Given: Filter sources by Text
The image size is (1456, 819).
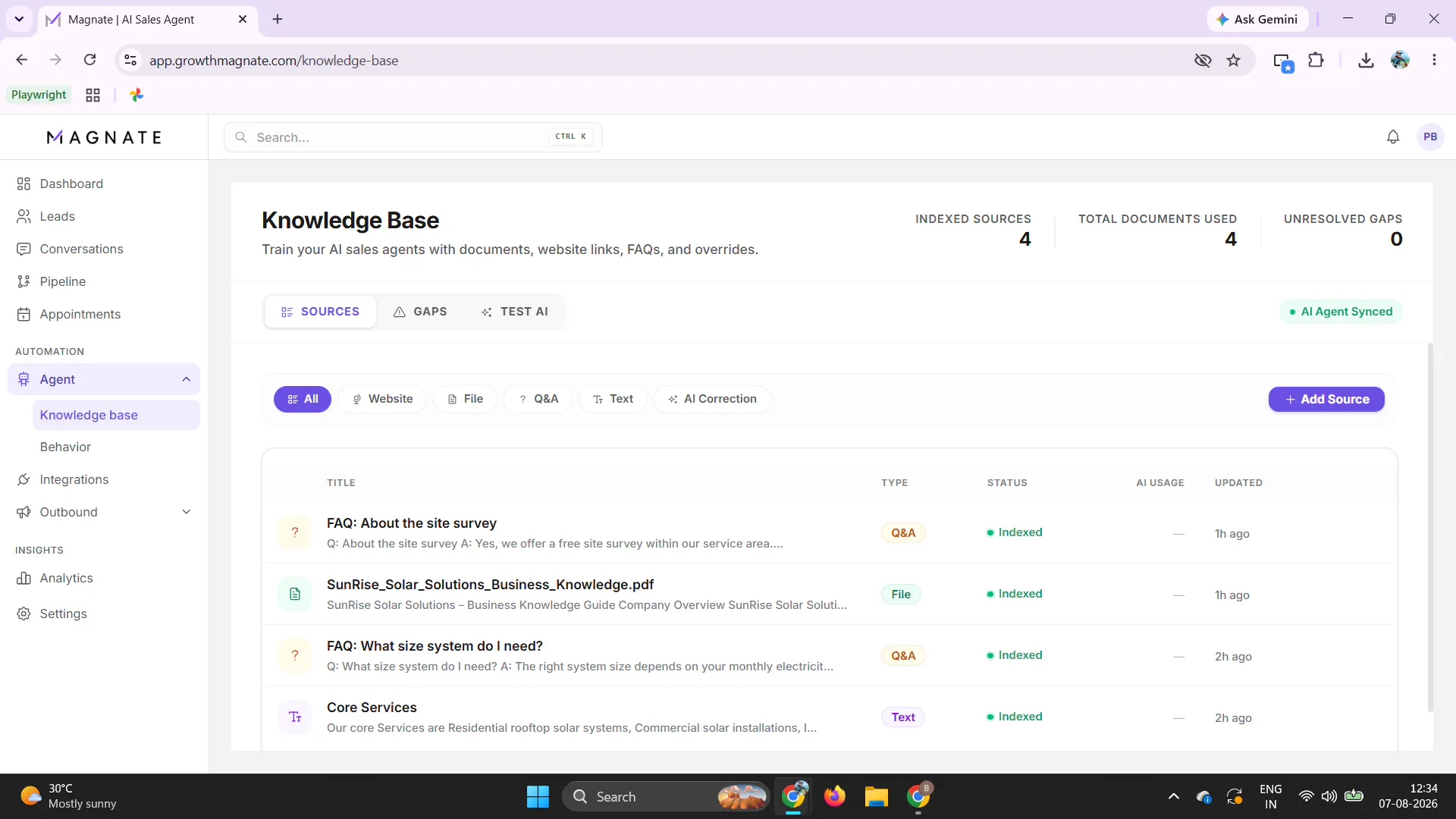Looking at the screenshot, I should (613, 399).
